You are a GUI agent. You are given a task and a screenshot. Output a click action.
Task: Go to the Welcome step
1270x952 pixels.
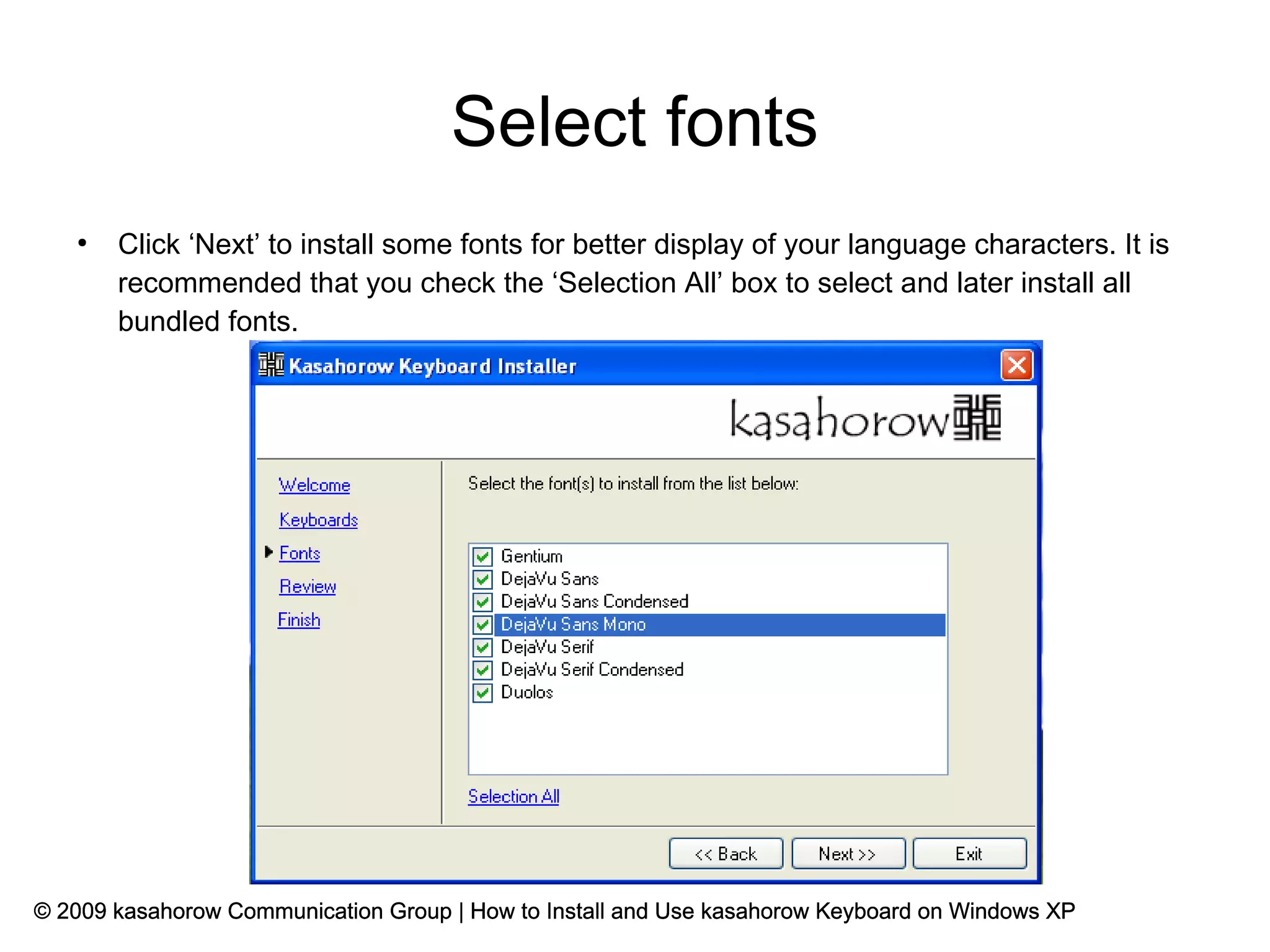point(314,485)
